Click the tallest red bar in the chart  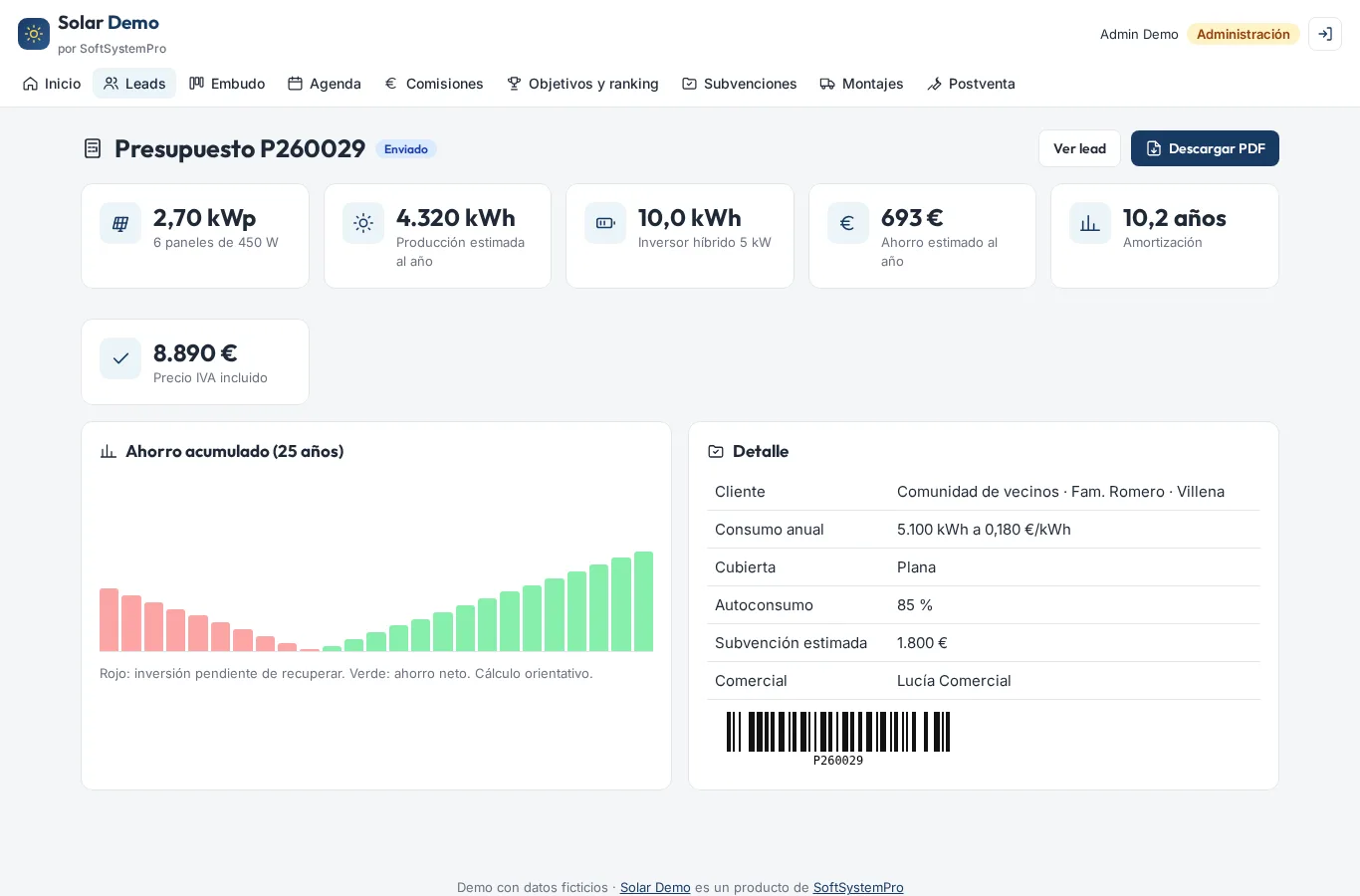109,619
